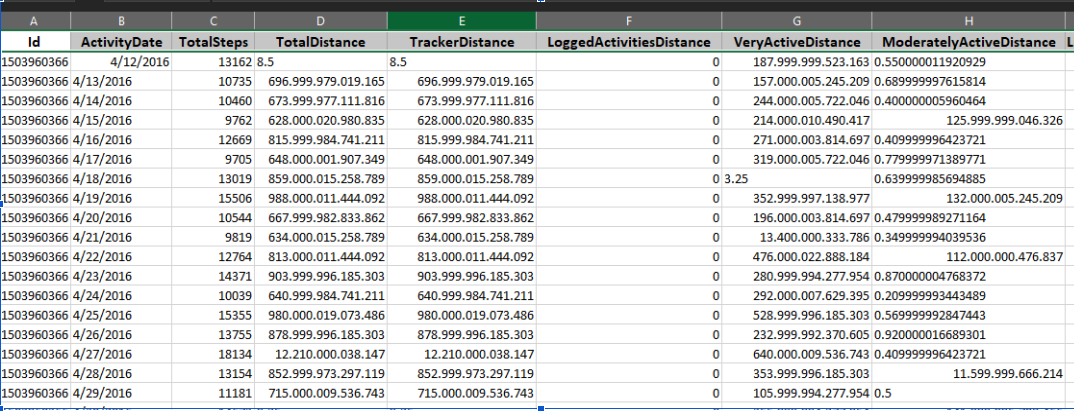Select column G header
Image resolution: width=1074 pixels, height=411 pixels.
pyautogui.click(x=797, y=21)
